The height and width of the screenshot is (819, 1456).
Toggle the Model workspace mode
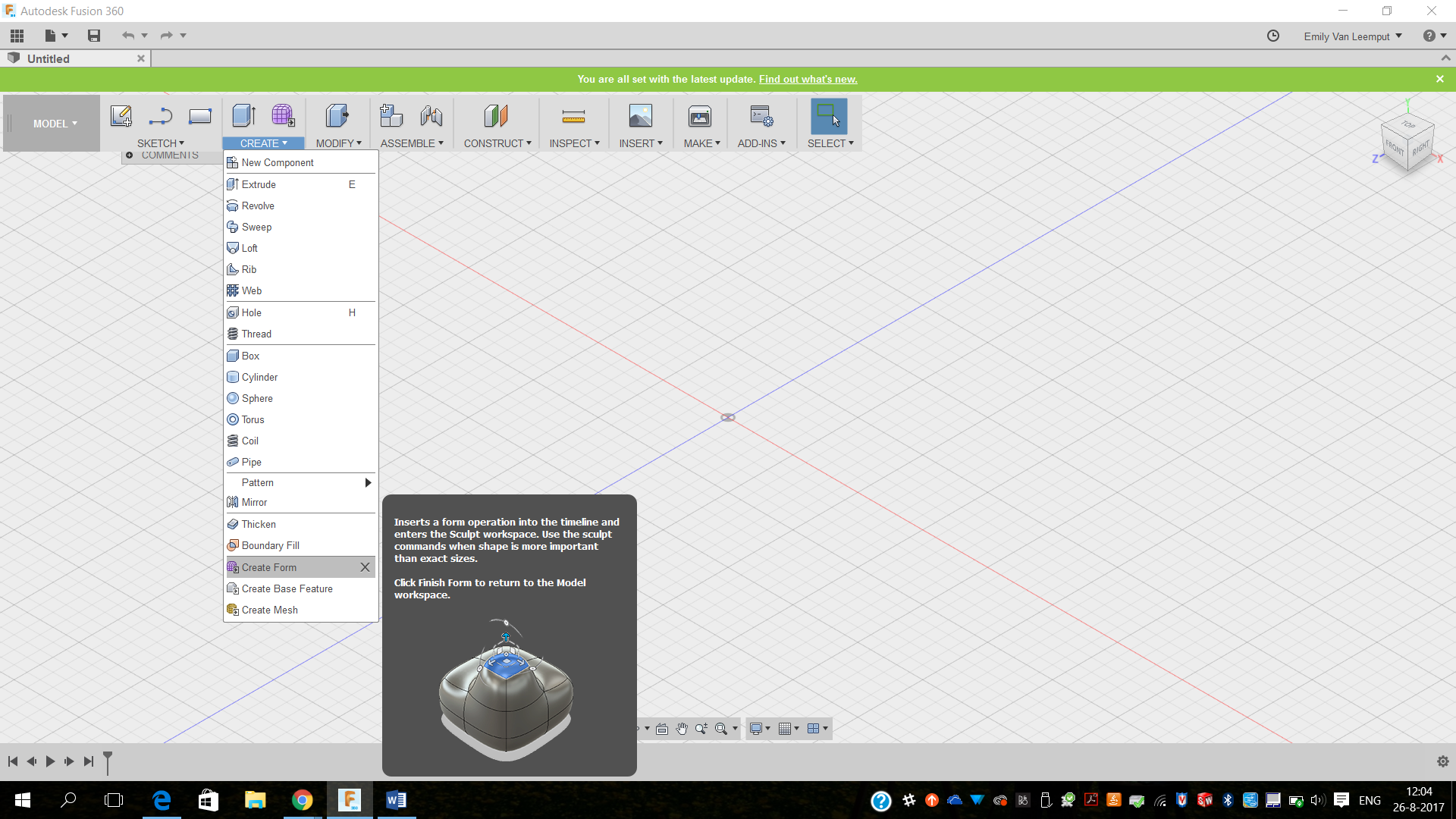[55, 123]
